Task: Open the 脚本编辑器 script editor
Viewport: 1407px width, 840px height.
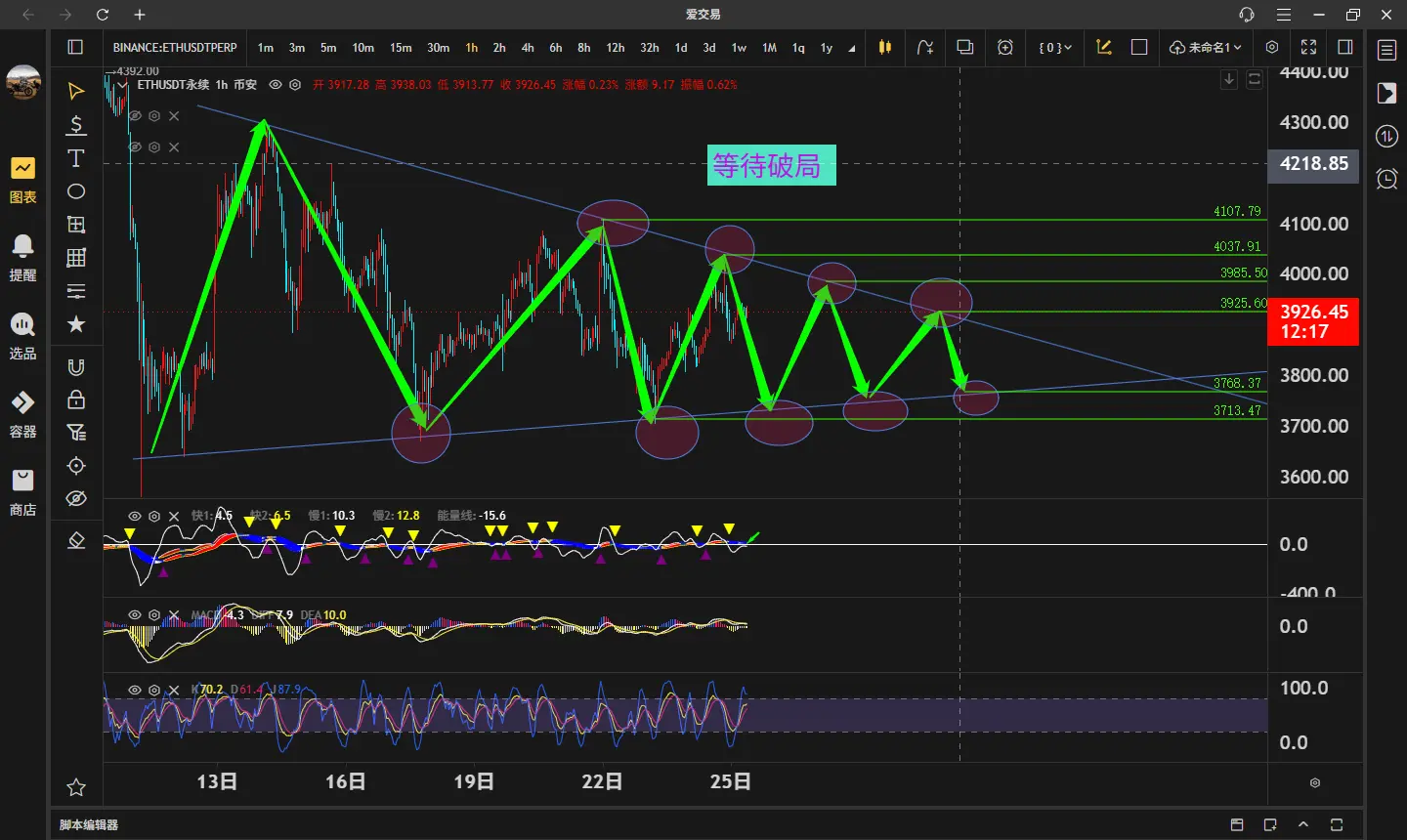Action: (x=89, y=825)
